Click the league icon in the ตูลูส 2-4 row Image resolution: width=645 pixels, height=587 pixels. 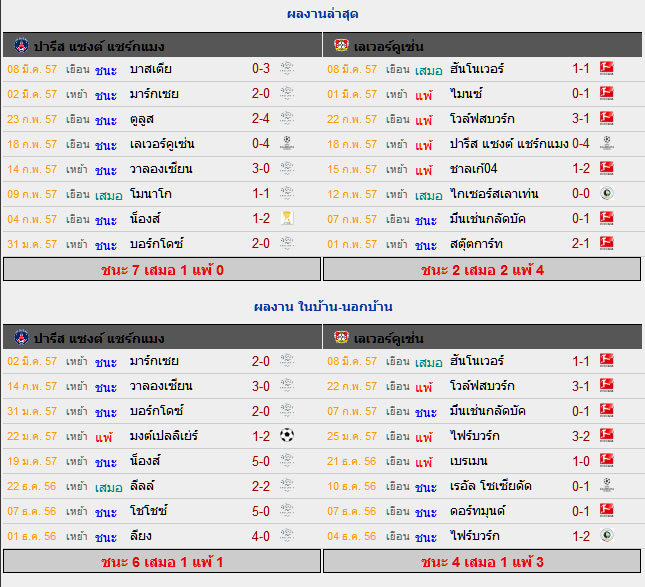287,118
